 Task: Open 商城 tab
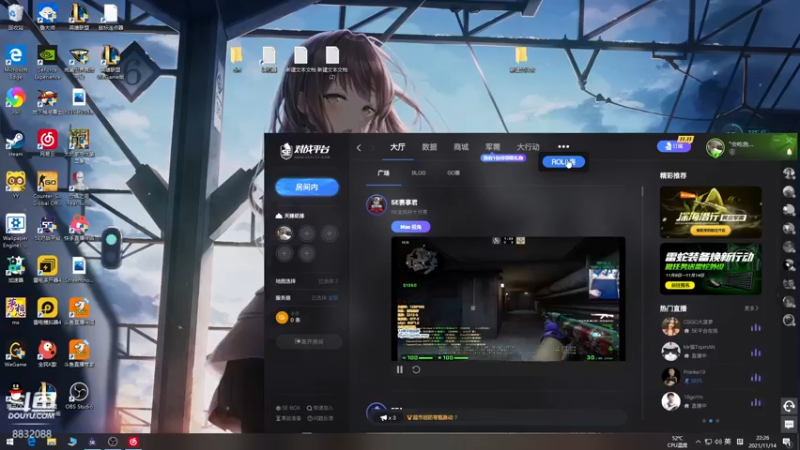pyautogui.click(x=461, y=147)
